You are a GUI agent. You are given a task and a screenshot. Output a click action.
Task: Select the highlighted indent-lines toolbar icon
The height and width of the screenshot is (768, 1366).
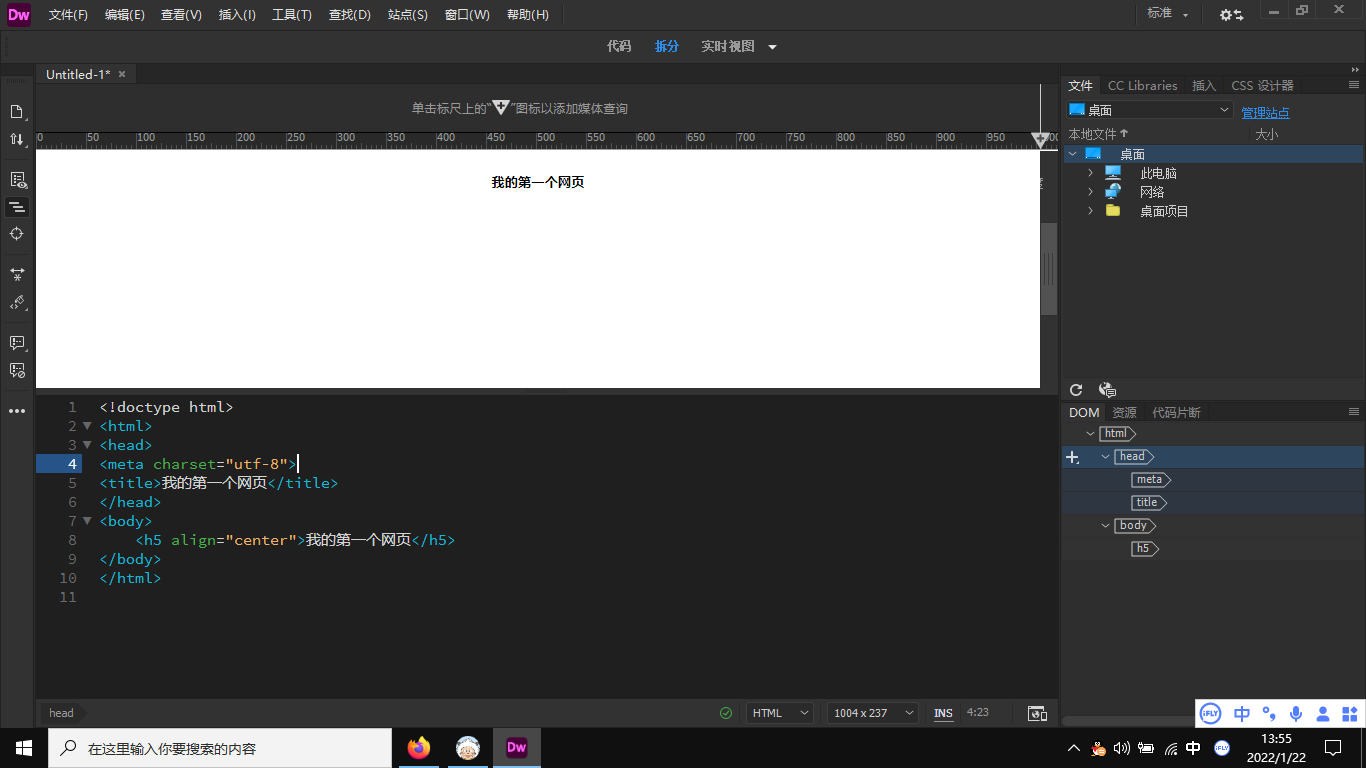click(17, 207)
